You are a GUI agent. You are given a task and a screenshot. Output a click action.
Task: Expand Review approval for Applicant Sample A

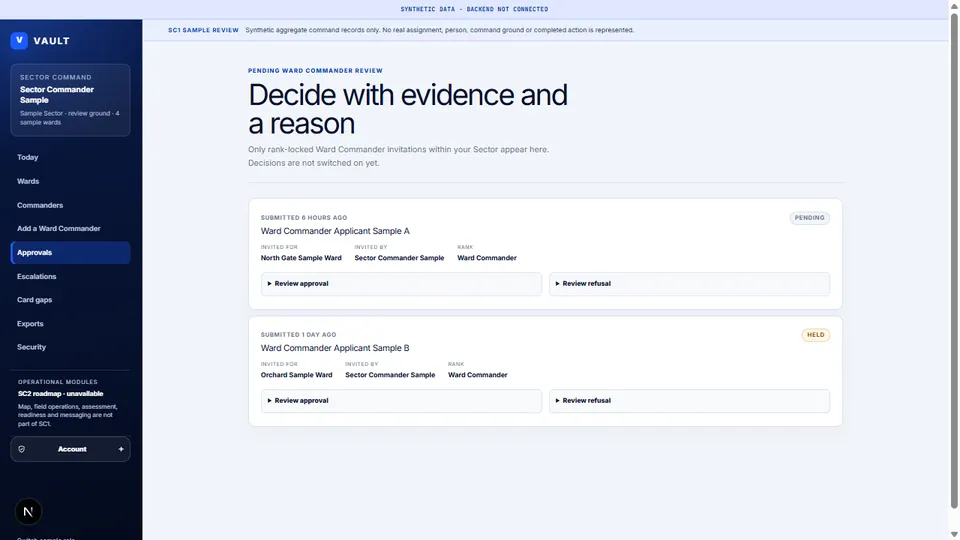[x=401, y=283]
